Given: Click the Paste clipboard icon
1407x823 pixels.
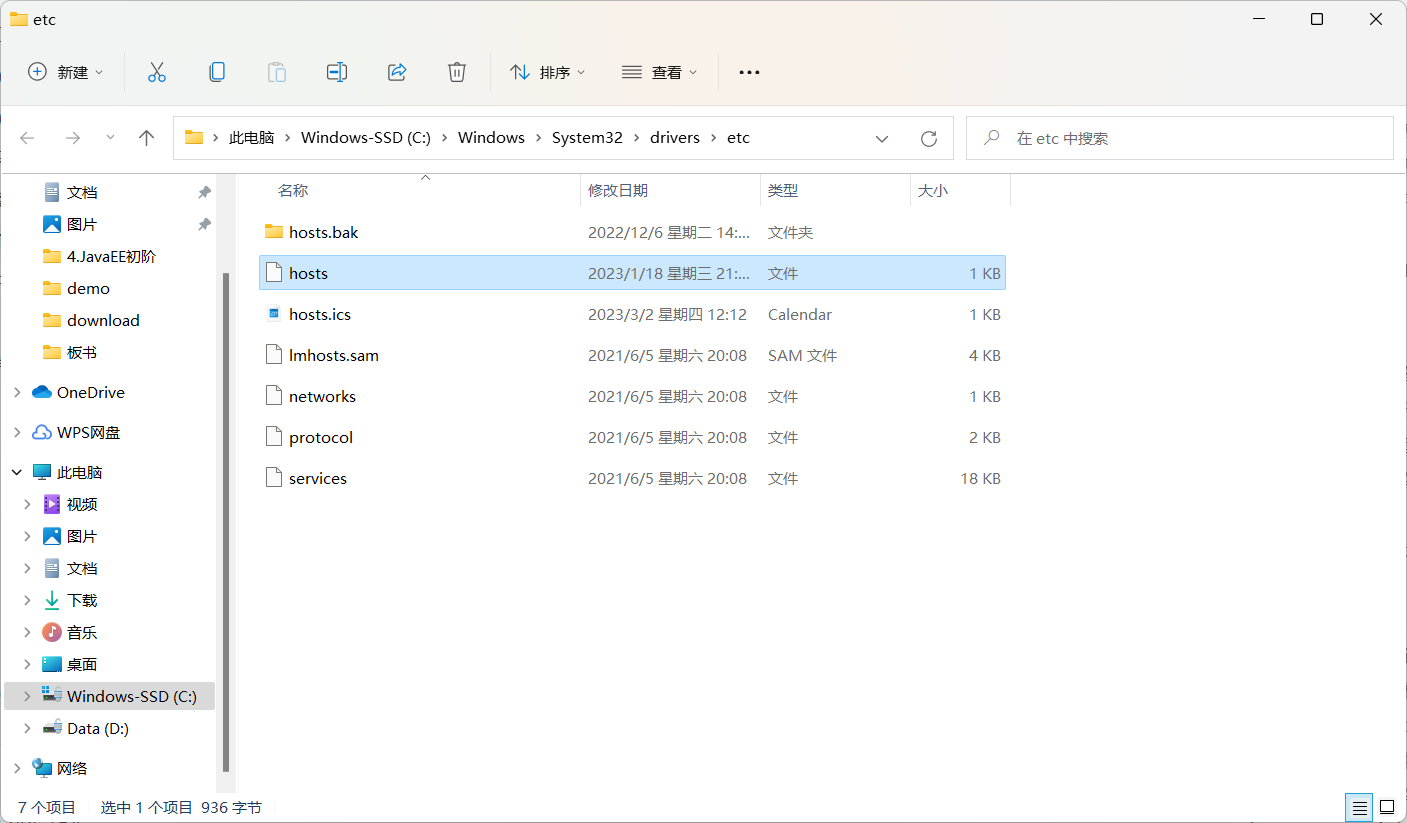Looking at the screenshot, I should pyautogui.click(x=277, y=72).
